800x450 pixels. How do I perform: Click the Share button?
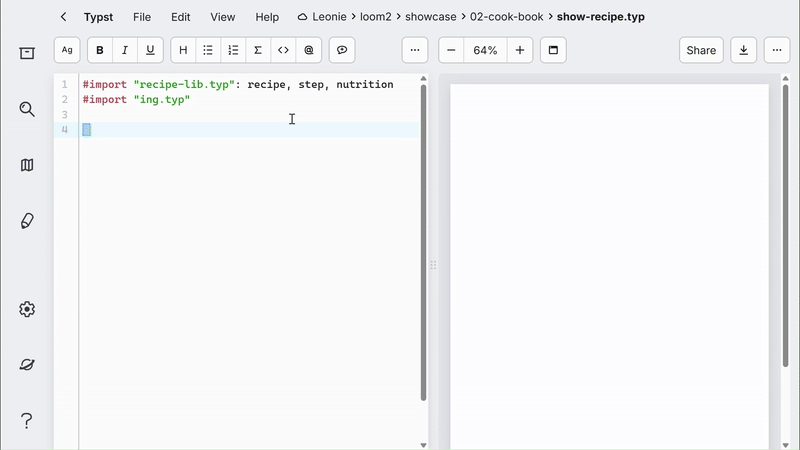pos(701,50)
